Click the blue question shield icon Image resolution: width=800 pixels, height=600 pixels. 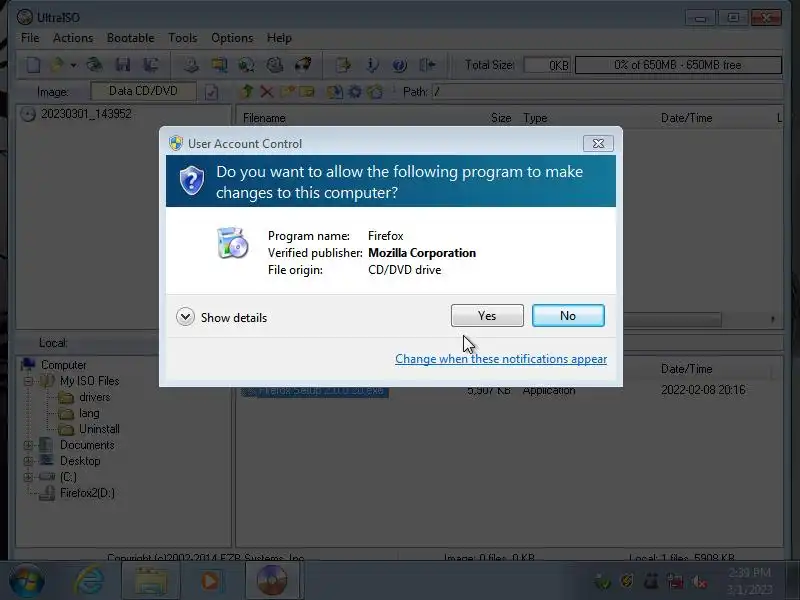click(x=192, y=180)
